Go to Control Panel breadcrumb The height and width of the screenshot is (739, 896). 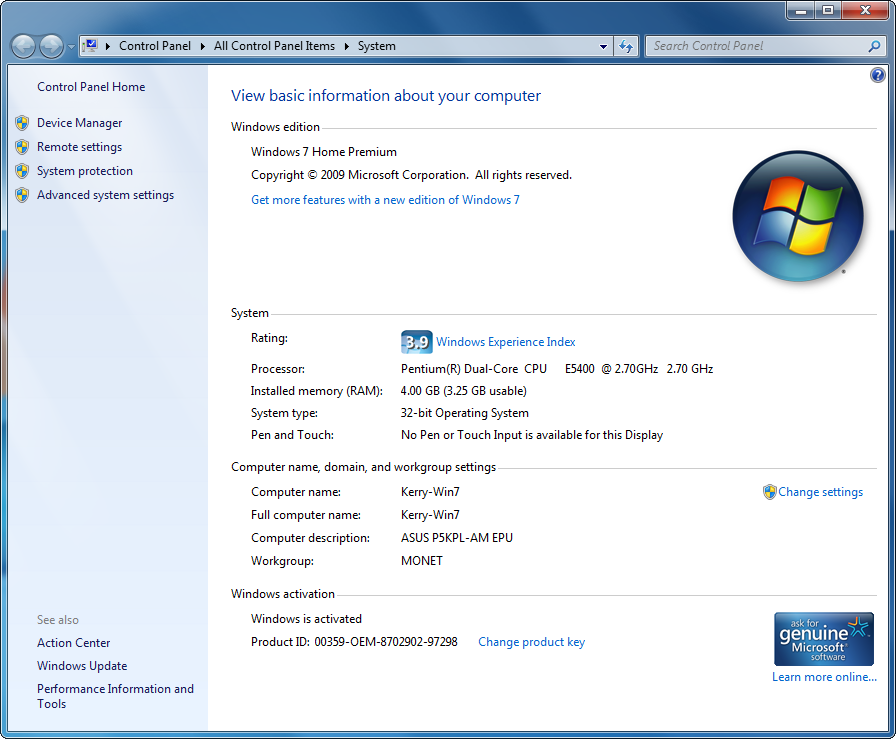click(x=155, y=46)
